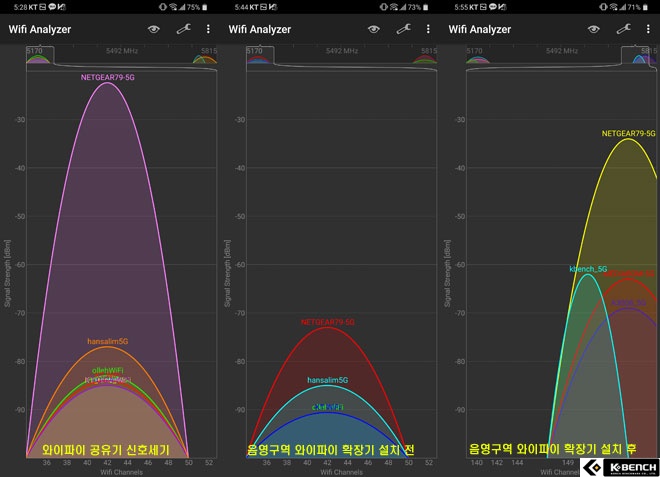
Task: Open wrench settings in the 5:44 screenshot
Action: pos(404,29)
